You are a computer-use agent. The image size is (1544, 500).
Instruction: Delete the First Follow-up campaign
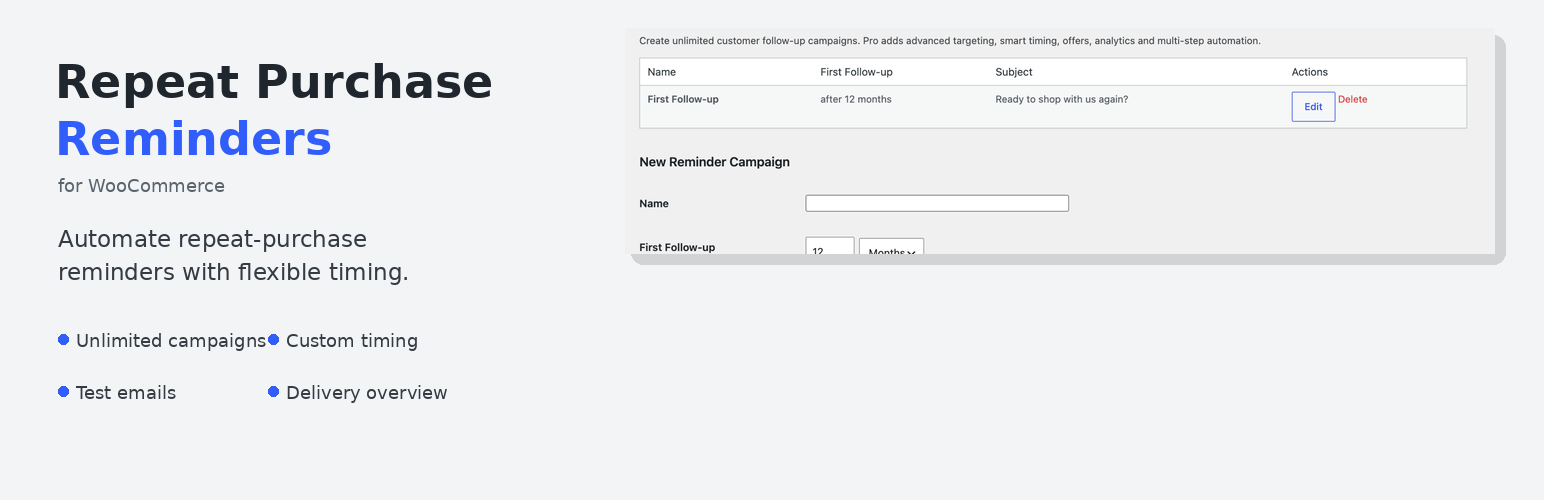(1352, 100)
